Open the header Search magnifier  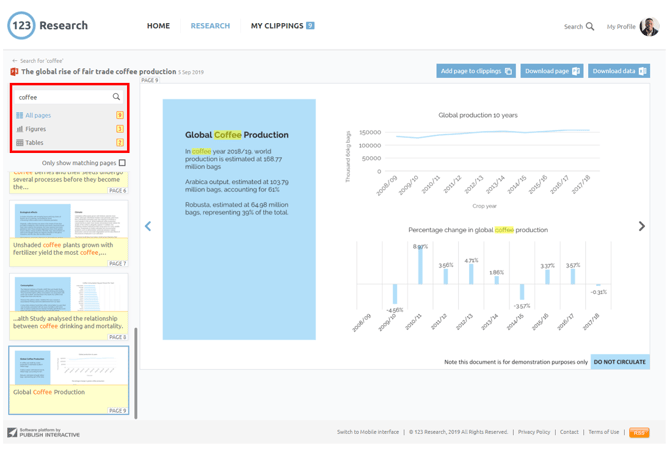(x=590, y=27)
